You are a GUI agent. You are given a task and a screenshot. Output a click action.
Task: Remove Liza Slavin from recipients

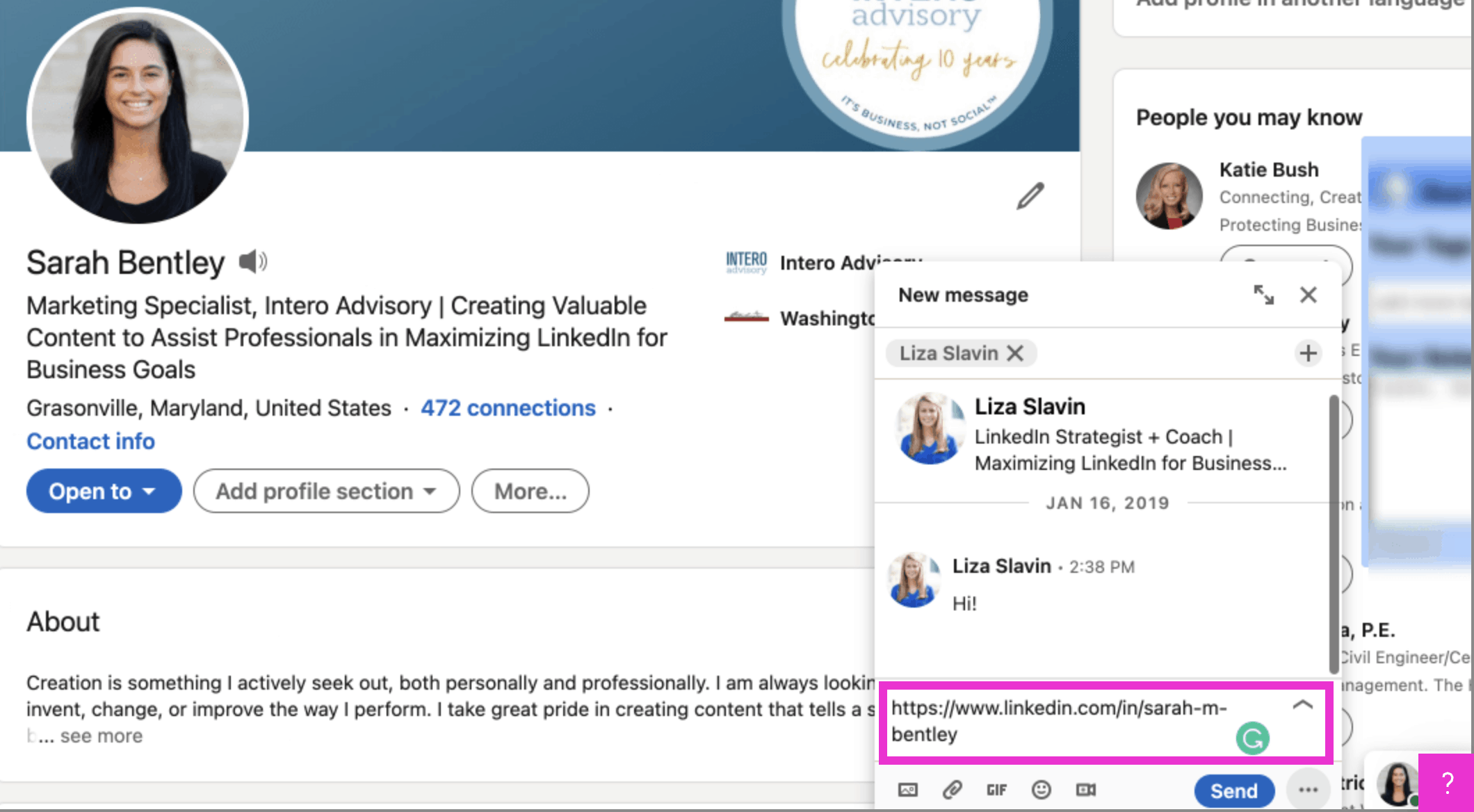click(x=1015, y=353)
